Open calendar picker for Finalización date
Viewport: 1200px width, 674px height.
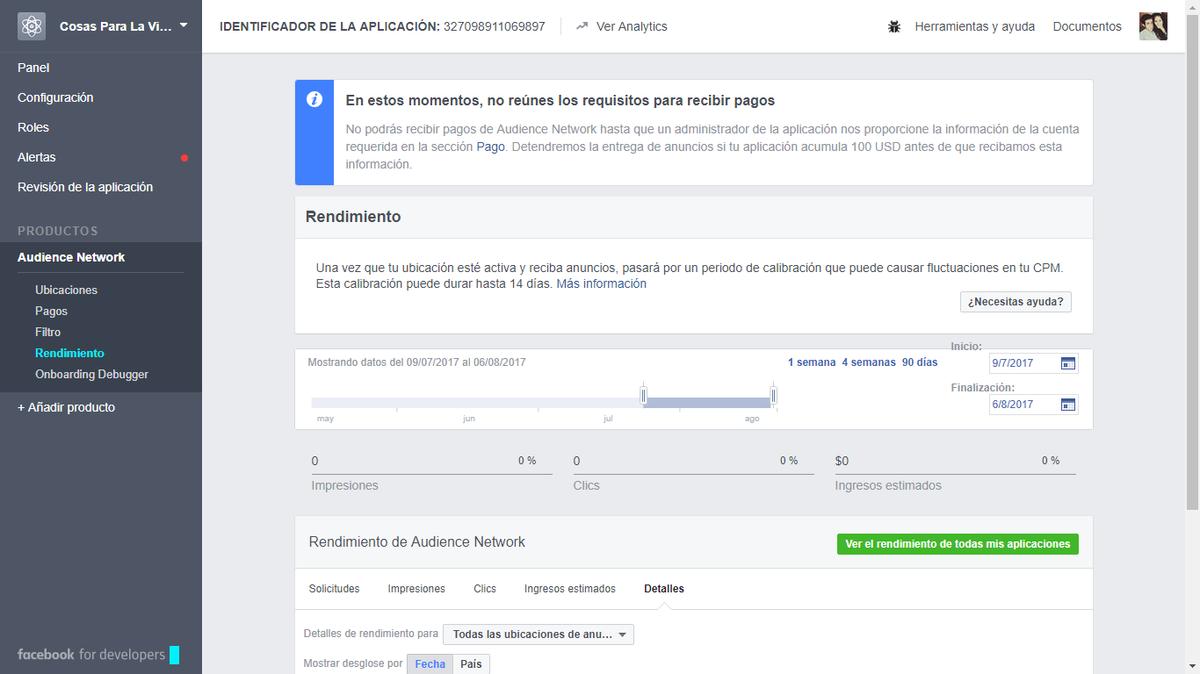coord(1068,404)
